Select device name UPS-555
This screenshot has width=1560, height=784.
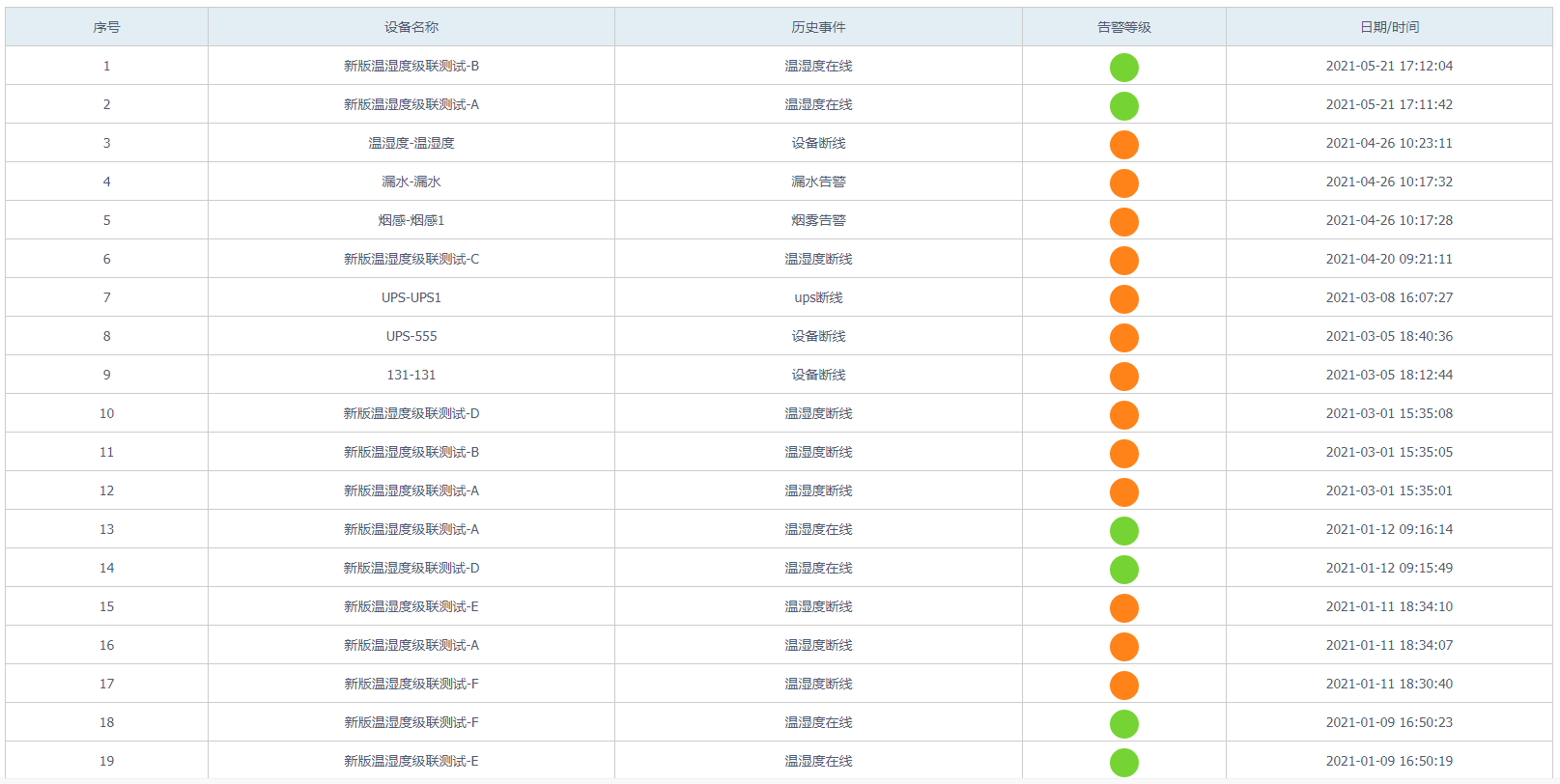[x=411, y=336]
